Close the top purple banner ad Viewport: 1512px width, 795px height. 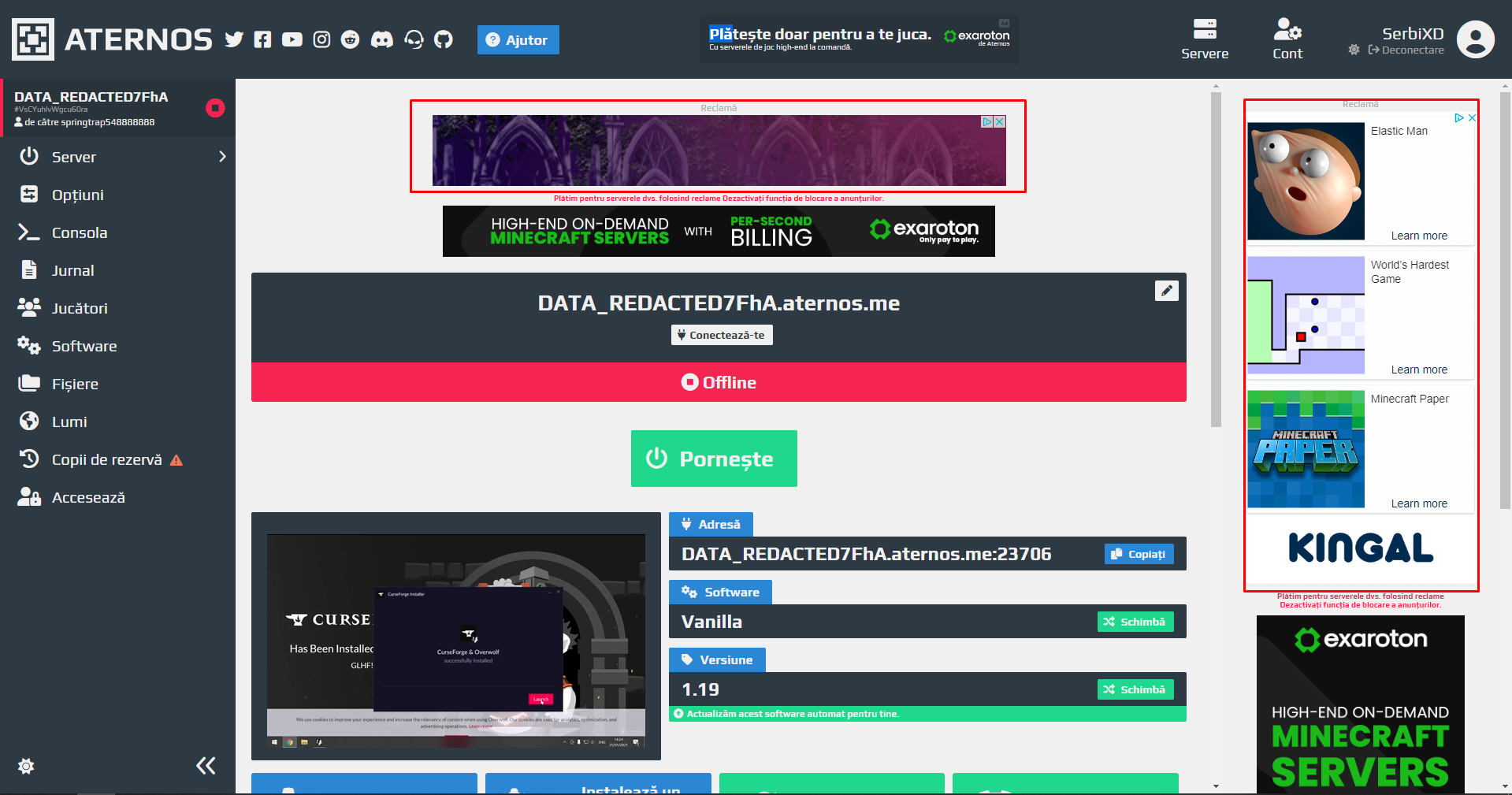coord(1000,122)
